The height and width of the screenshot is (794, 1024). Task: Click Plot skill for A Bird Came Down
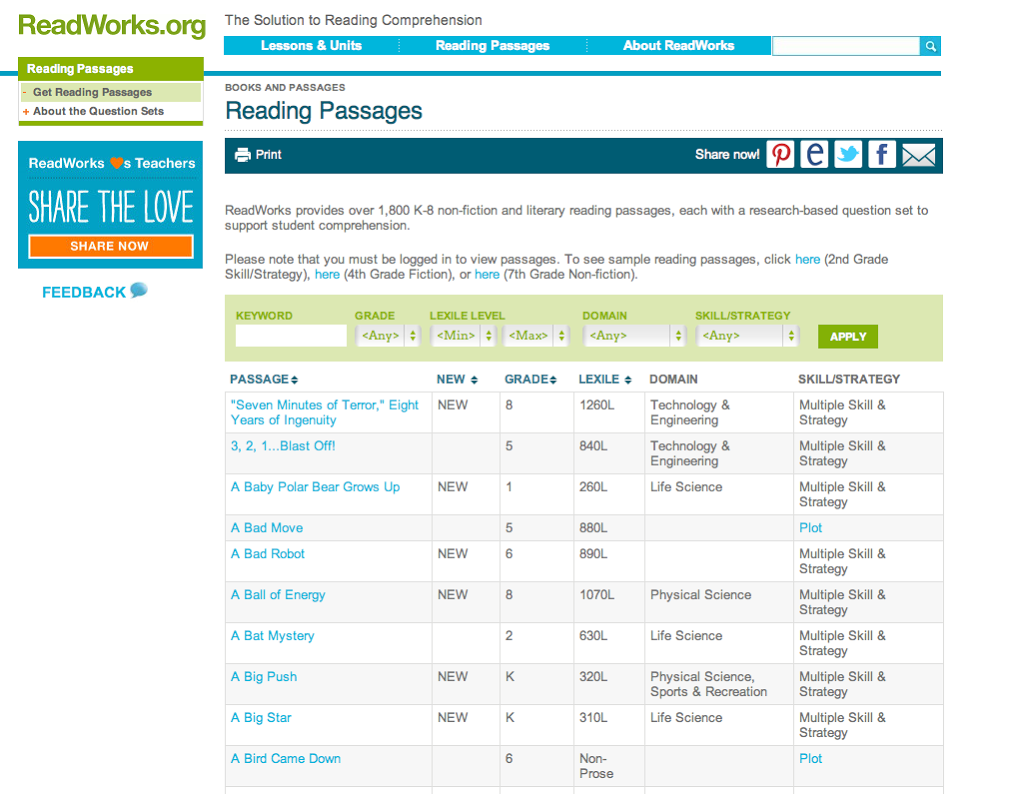(x=810, y=759)
